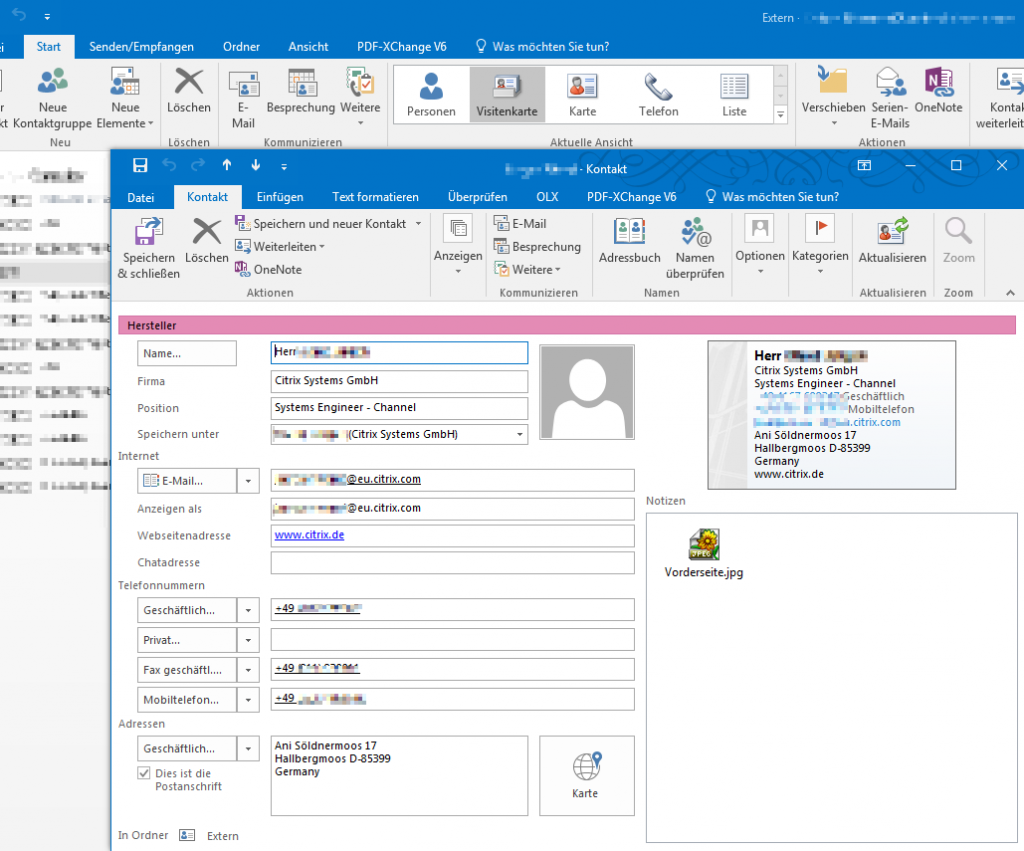Click Namen überprüfen
1024x851 pixels.
[x=695, y=248]
